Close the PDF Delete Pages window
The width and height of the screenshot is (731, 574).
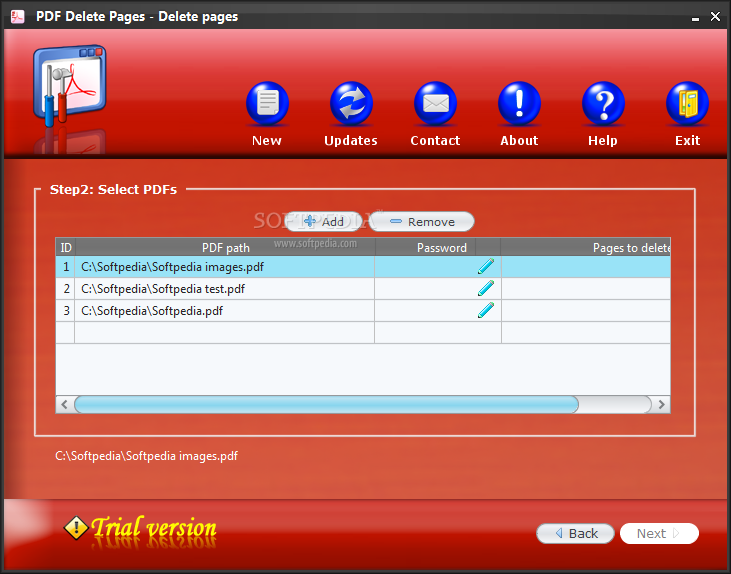(715, 17)
